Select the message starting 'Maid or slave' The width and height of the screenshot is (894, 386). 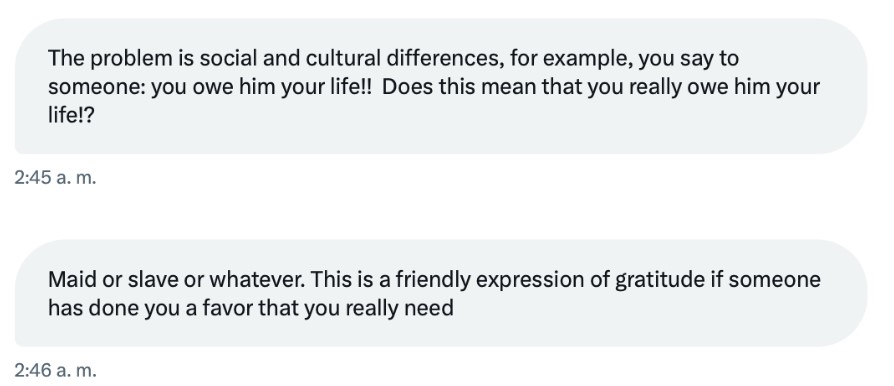tap(441, 293)
